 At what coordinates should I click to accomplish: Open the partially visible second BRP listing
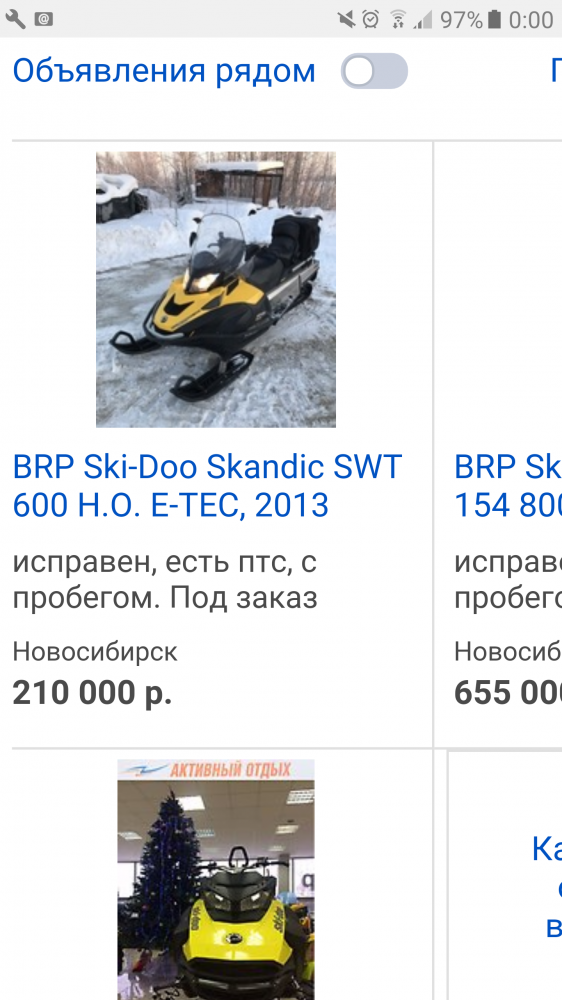[x=508, y=486]
